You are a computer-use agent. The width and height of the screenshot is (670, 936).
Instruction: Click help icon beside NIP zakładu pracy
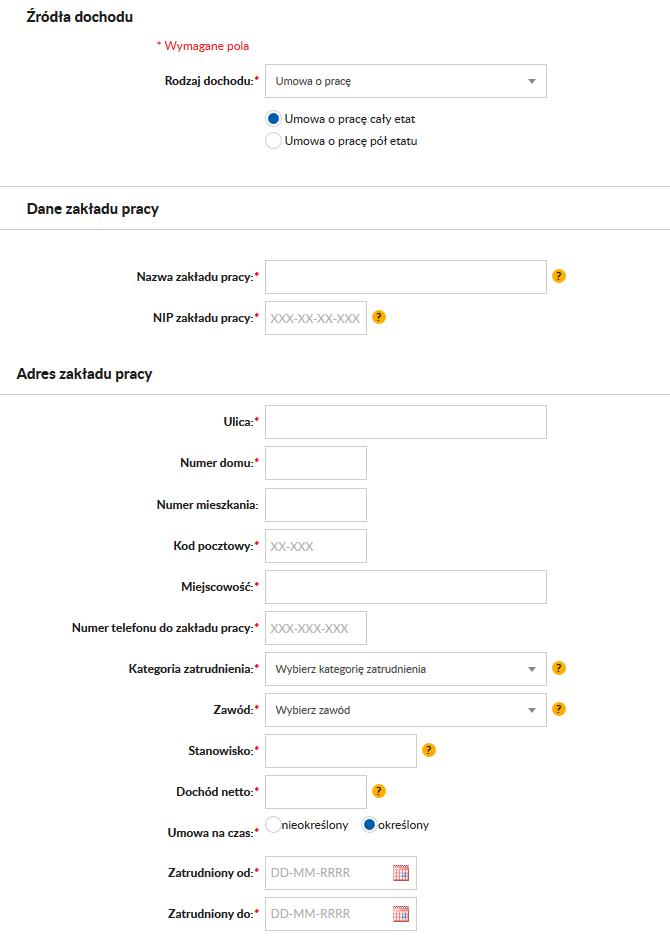click(379, 318)
